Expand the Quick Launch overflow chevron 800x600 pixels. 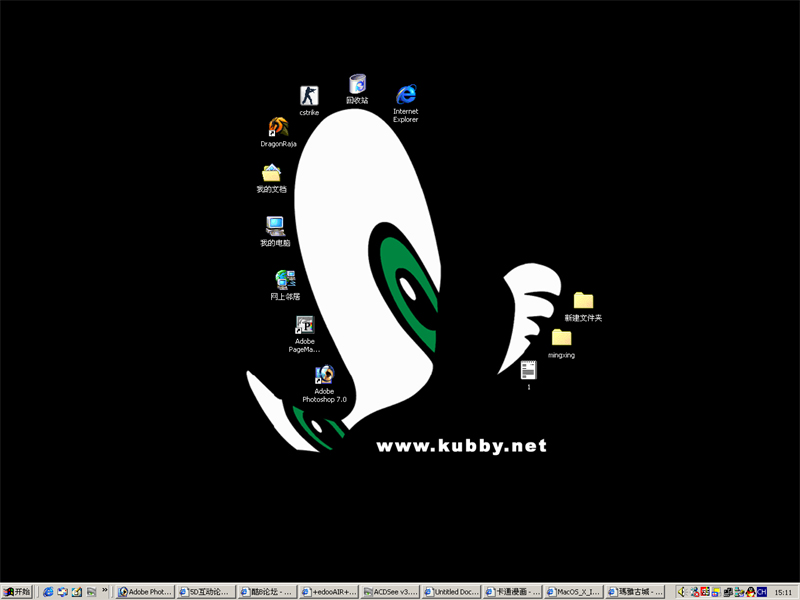pyautogui.click(x=106, y=592)
